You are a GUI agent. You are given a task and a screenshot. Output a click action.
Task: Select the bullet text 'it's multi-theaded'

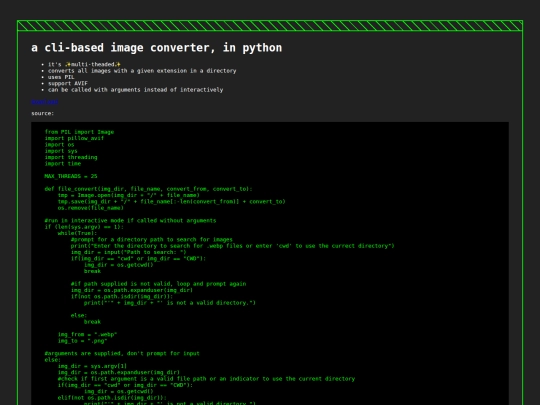[84, 64]
